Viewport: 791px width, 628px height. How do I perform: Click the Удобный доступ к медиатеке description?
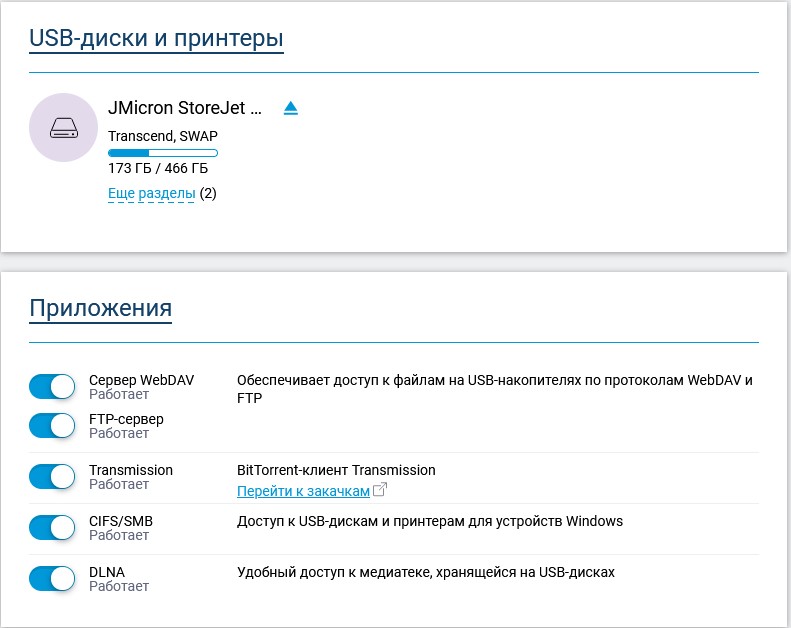[426, 573]
